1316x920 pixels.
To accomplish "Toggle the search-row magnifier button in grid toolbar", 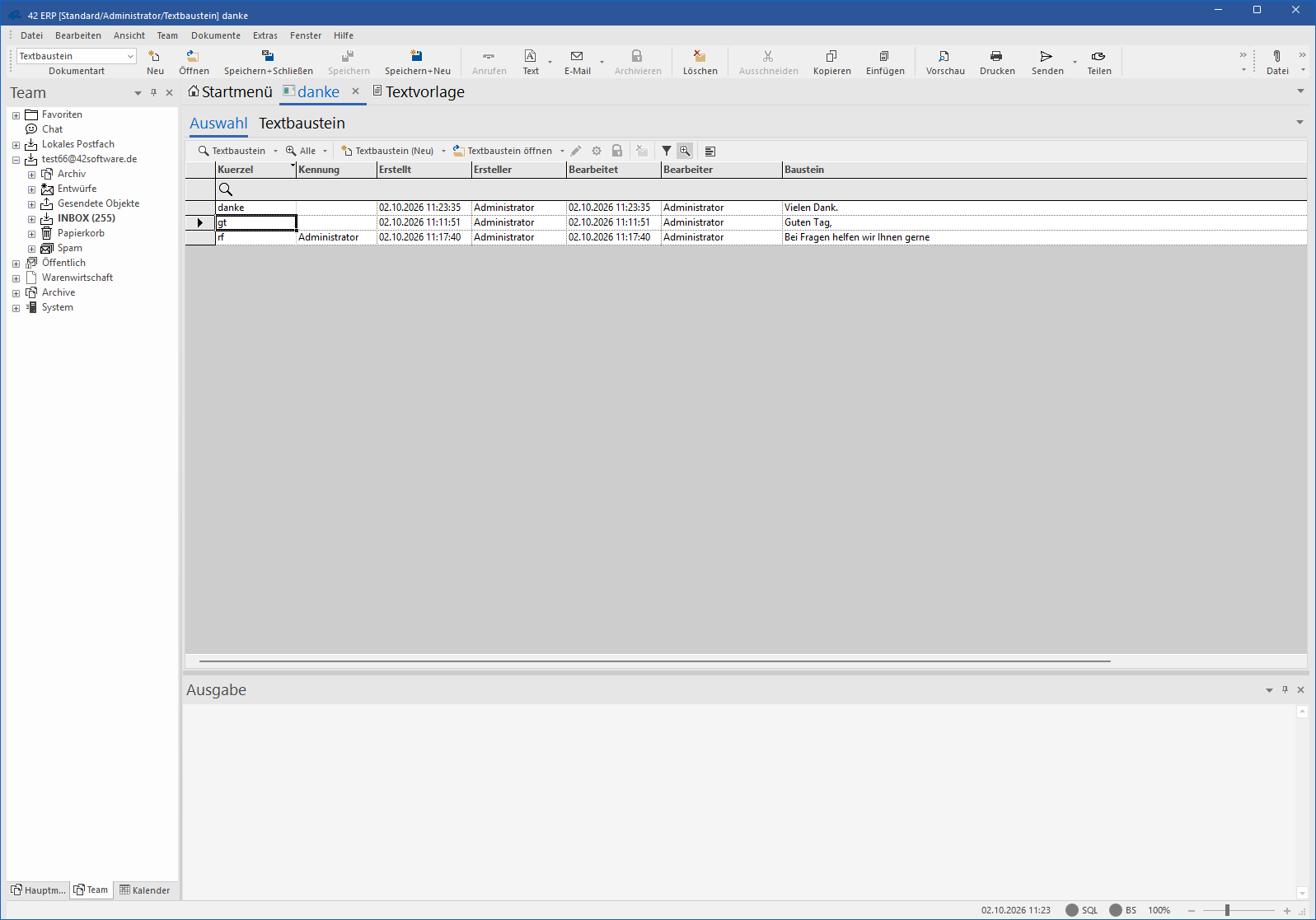I will pyautogui.click(x=685, y=151).
